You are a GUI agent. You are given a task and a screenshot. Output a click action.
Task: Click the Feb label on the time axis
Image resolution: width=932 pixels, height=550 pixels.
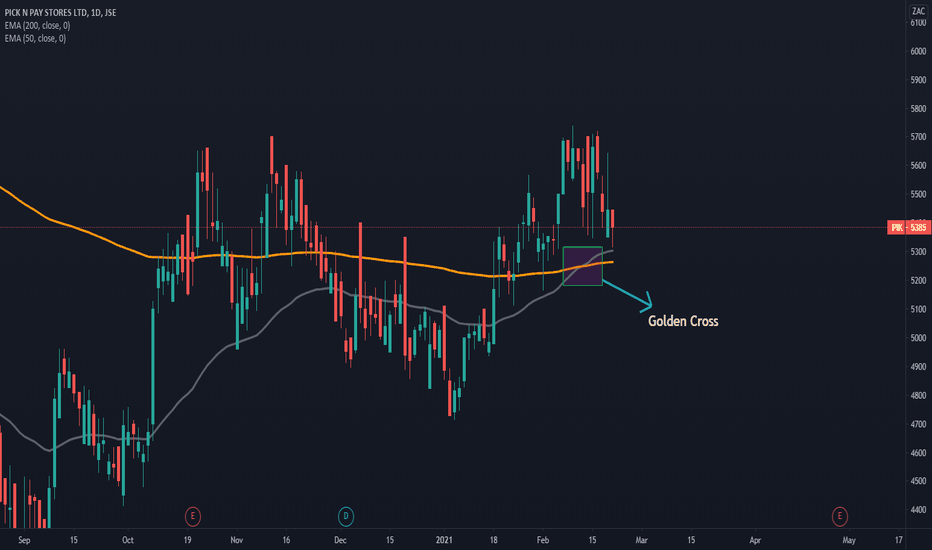tap(543, 540)
